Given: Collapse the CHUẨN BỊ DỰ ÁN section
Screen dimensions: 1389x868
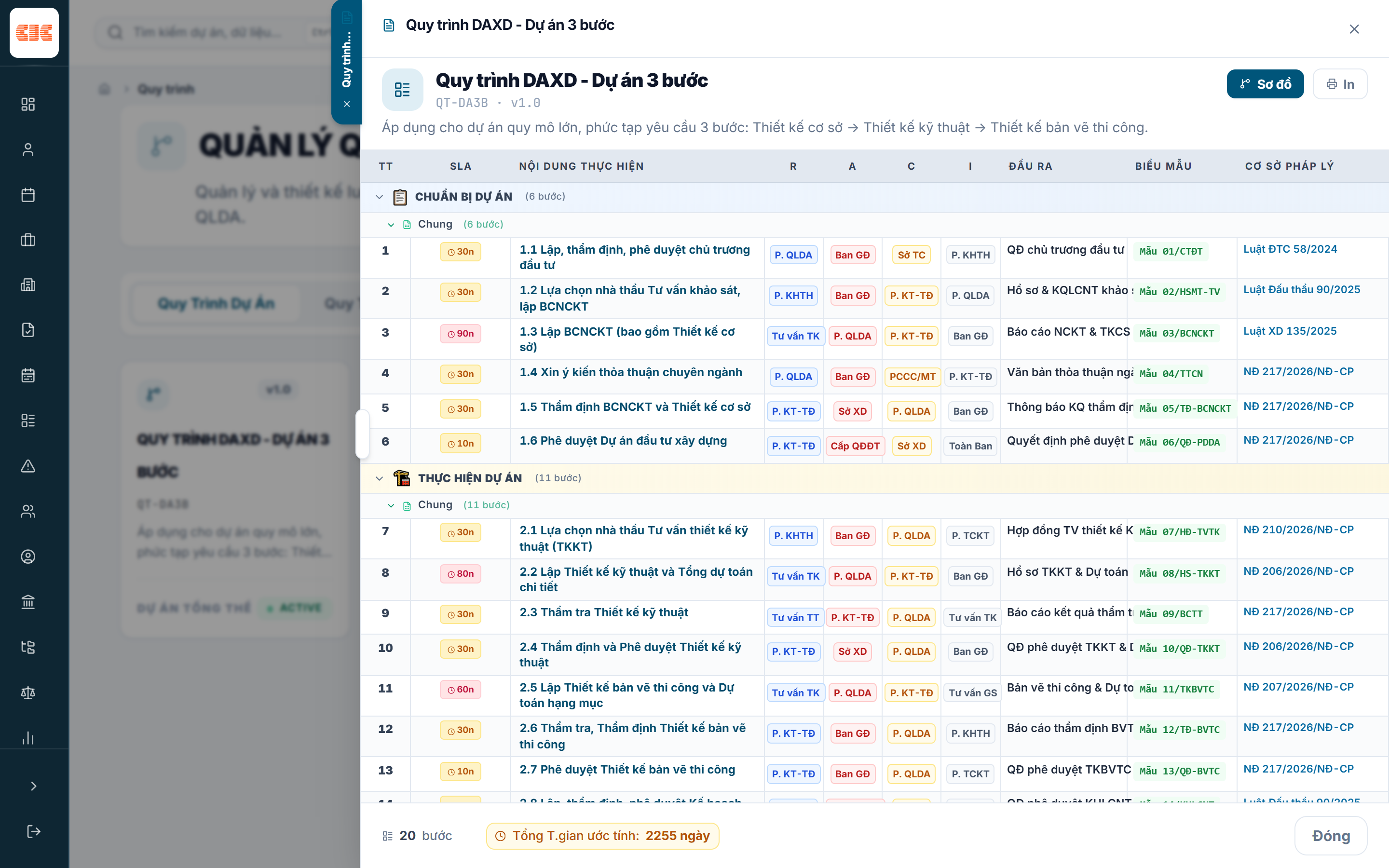Looking at the screenshot, I should point(379,197).
